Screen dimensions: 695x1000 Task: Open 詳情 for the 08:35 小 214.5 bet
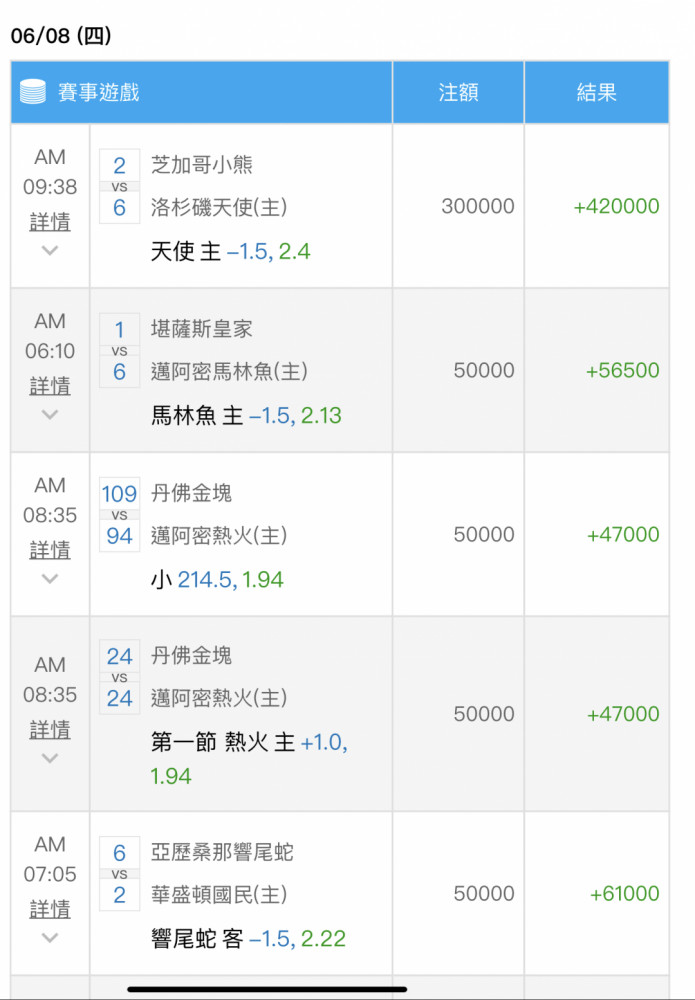coord(50,550)
